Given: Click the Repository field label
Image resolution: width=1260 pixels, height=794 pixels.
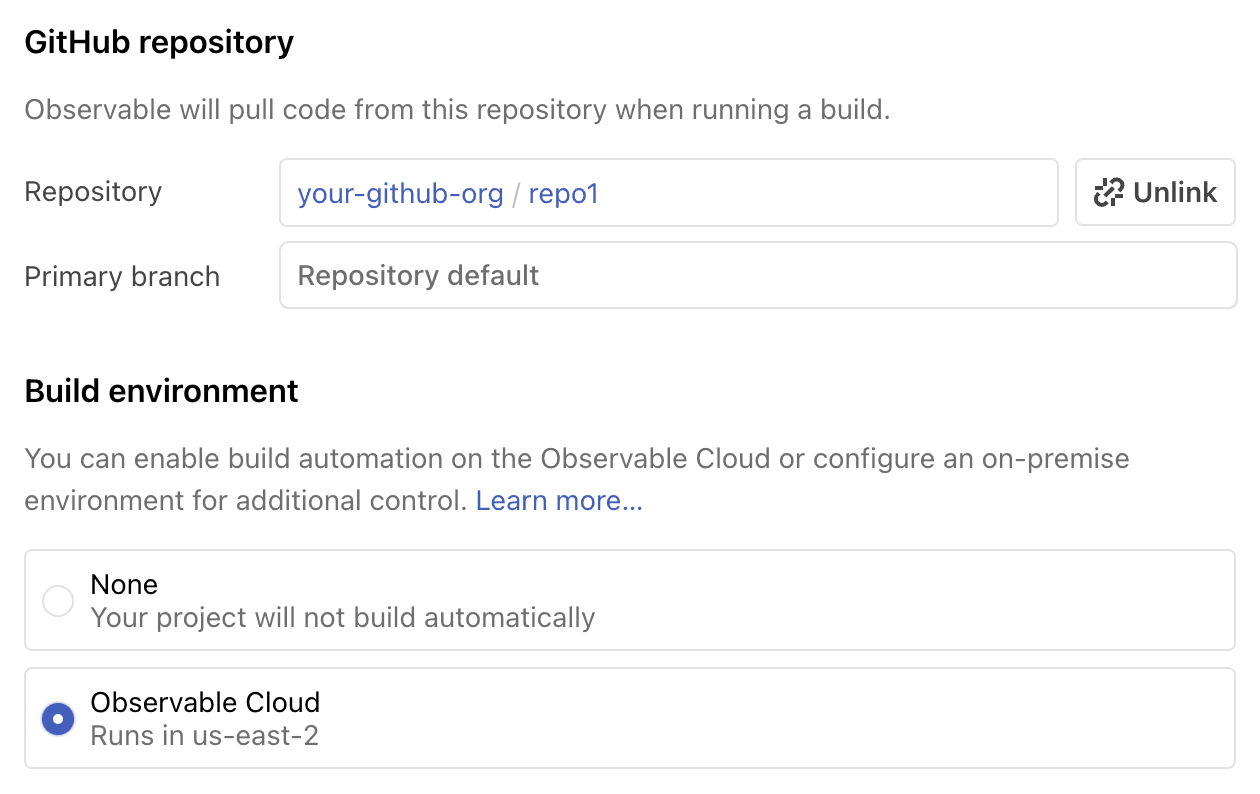Looking at the screenshot, I should pyautogui.click(x=93, y=192).
